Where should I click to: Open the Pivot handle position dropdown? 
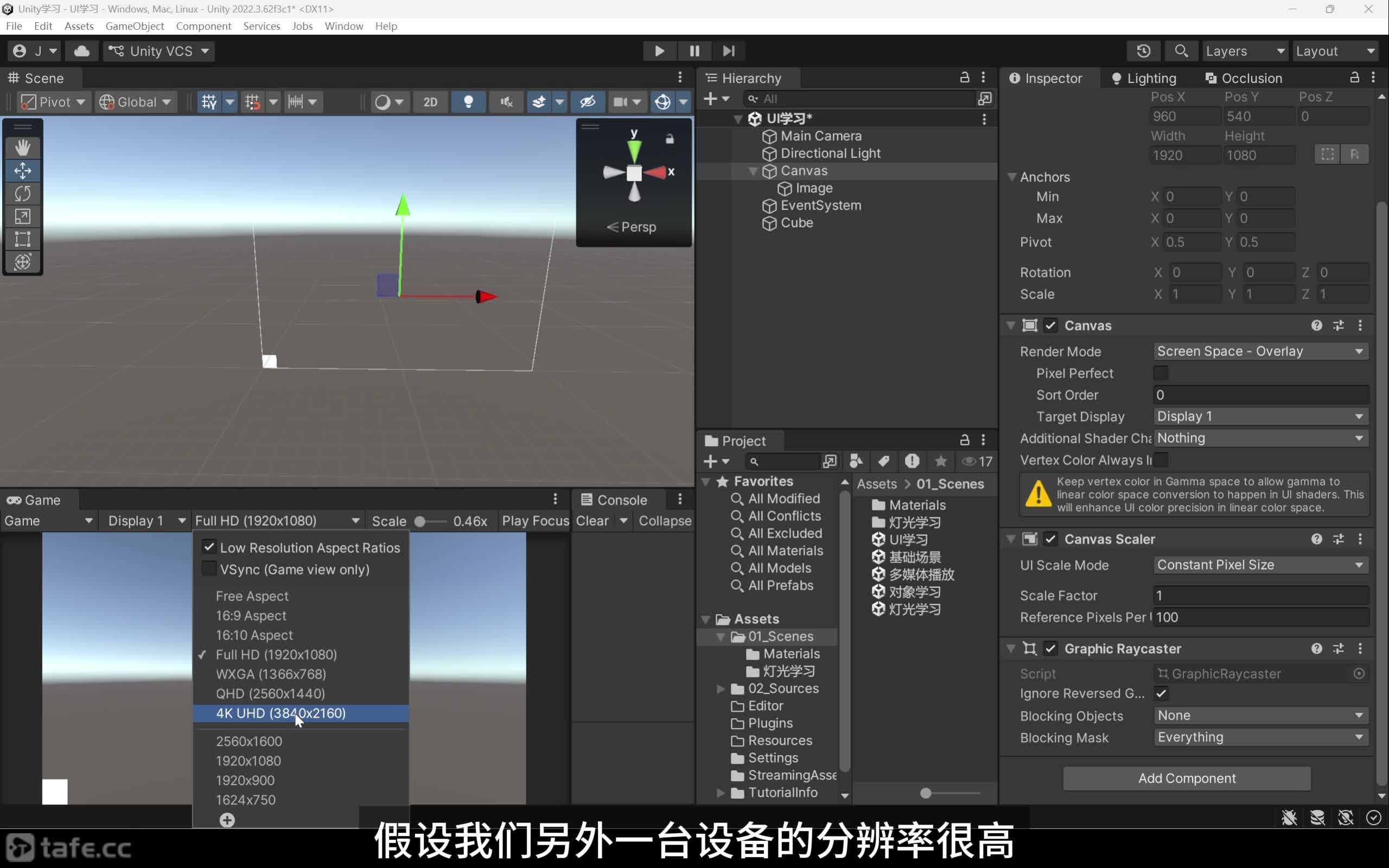coord(53,102)
